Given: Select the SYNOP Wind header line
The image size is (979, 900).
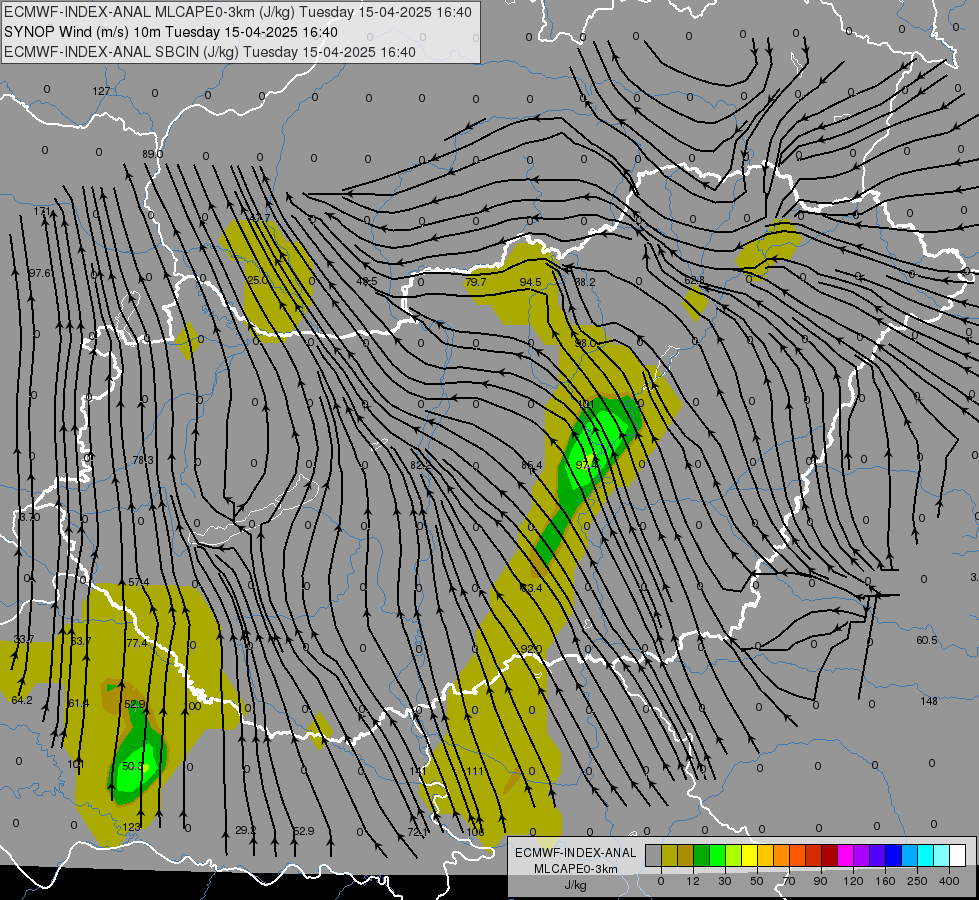Looking at the screenshot, I should 171,32.
